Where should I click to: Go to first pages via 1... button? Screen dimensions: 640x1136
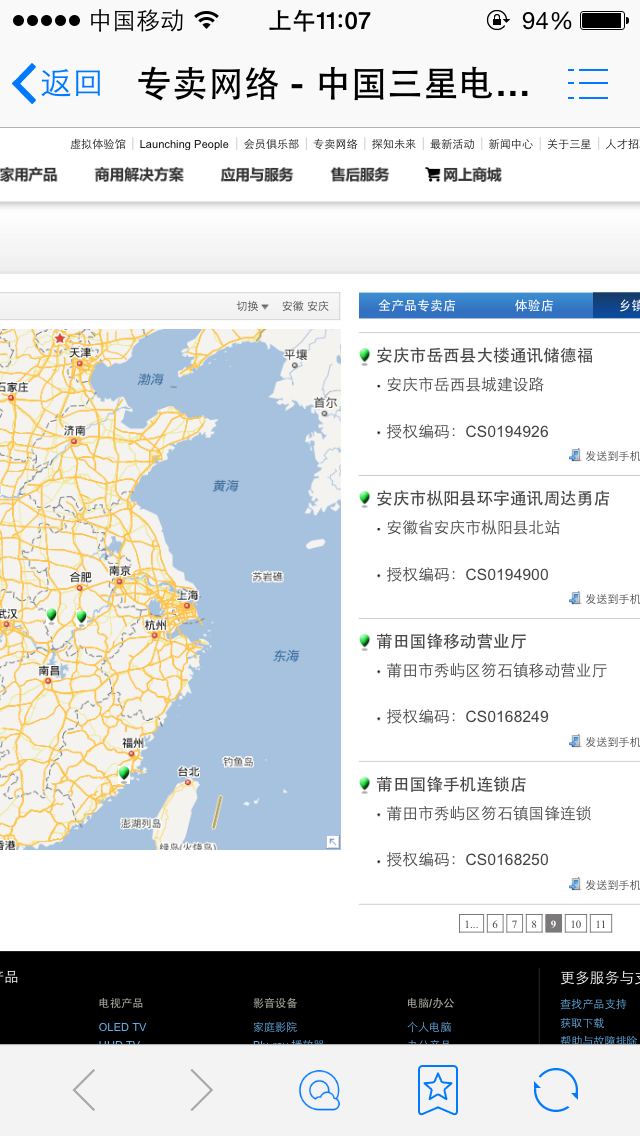click(x=471, y=924)
